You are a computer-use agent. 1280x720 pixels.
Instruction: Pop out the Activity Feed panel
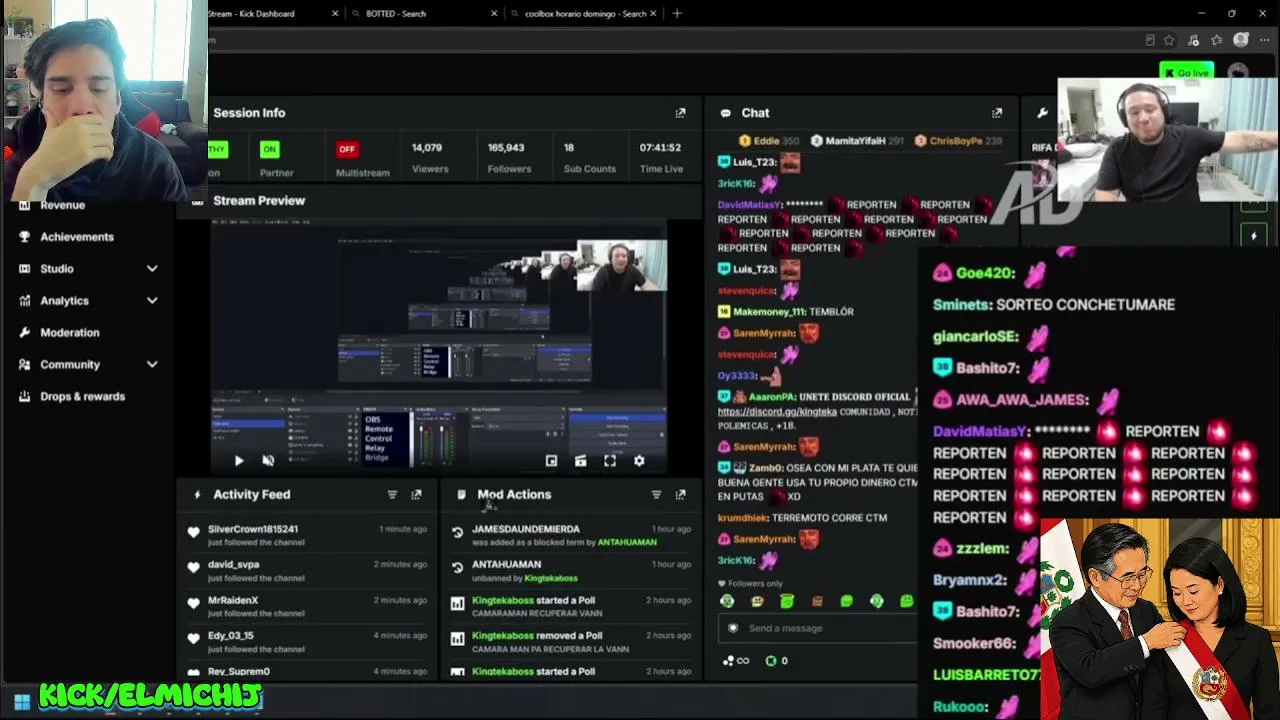click(416, 494)
